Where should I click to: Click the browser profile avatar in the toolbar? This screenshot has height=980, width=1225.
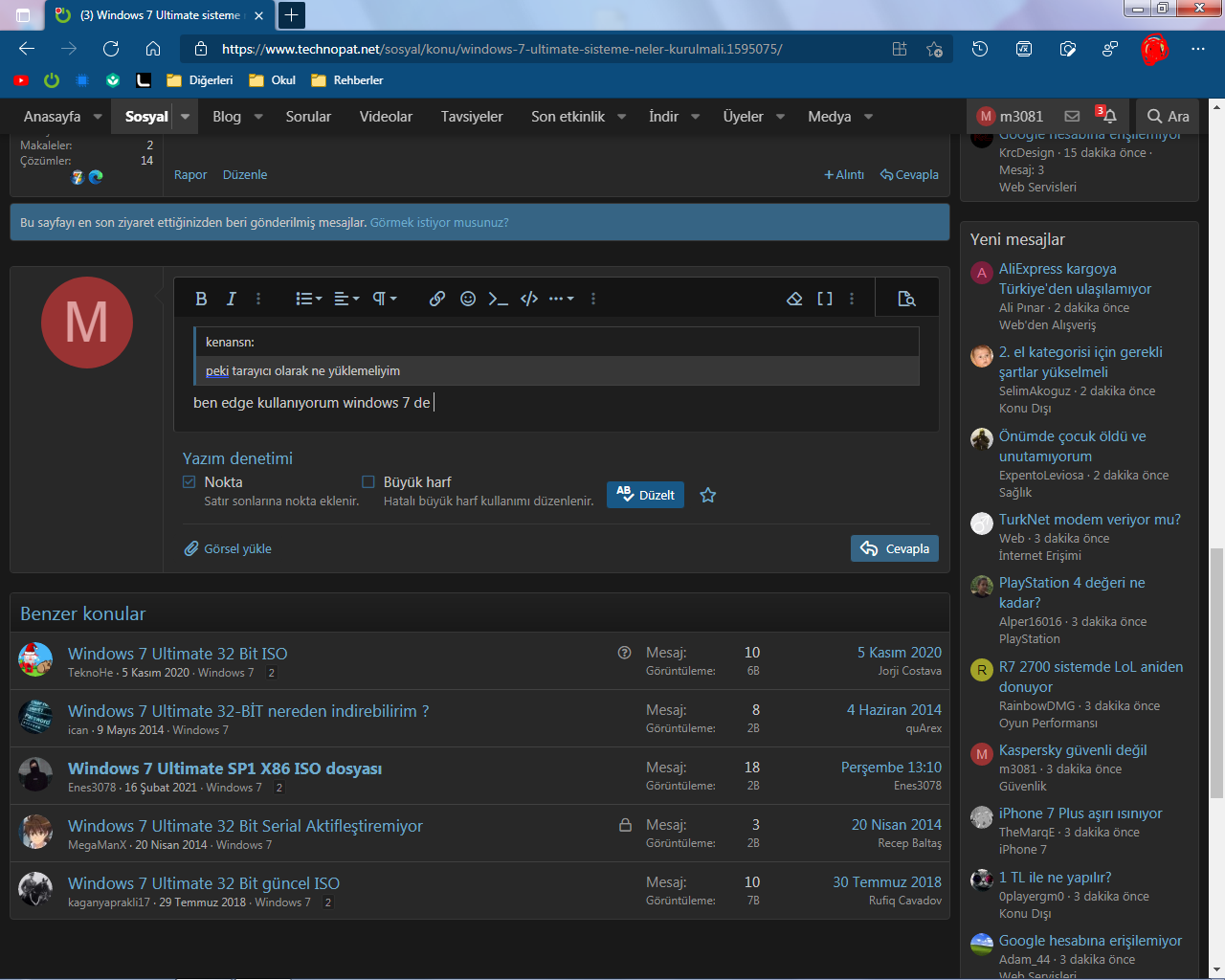(x=1154, y=49)
